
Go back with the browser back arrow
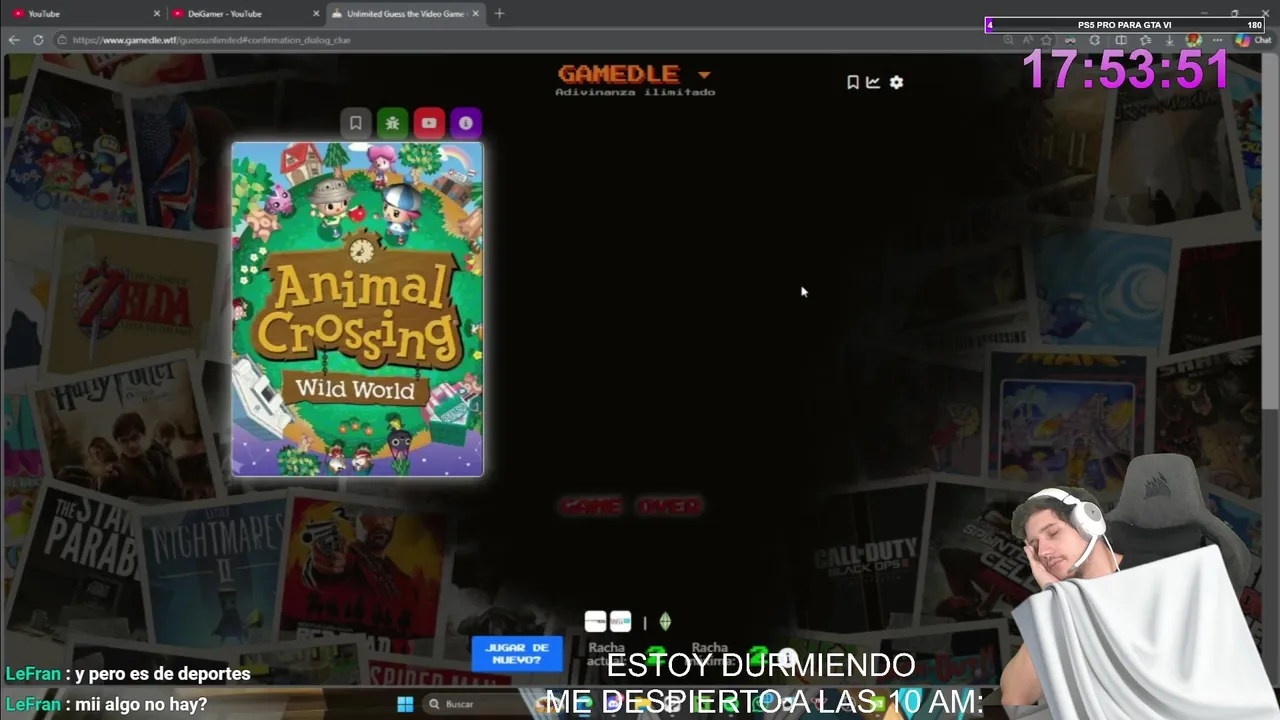coord(14,40)
